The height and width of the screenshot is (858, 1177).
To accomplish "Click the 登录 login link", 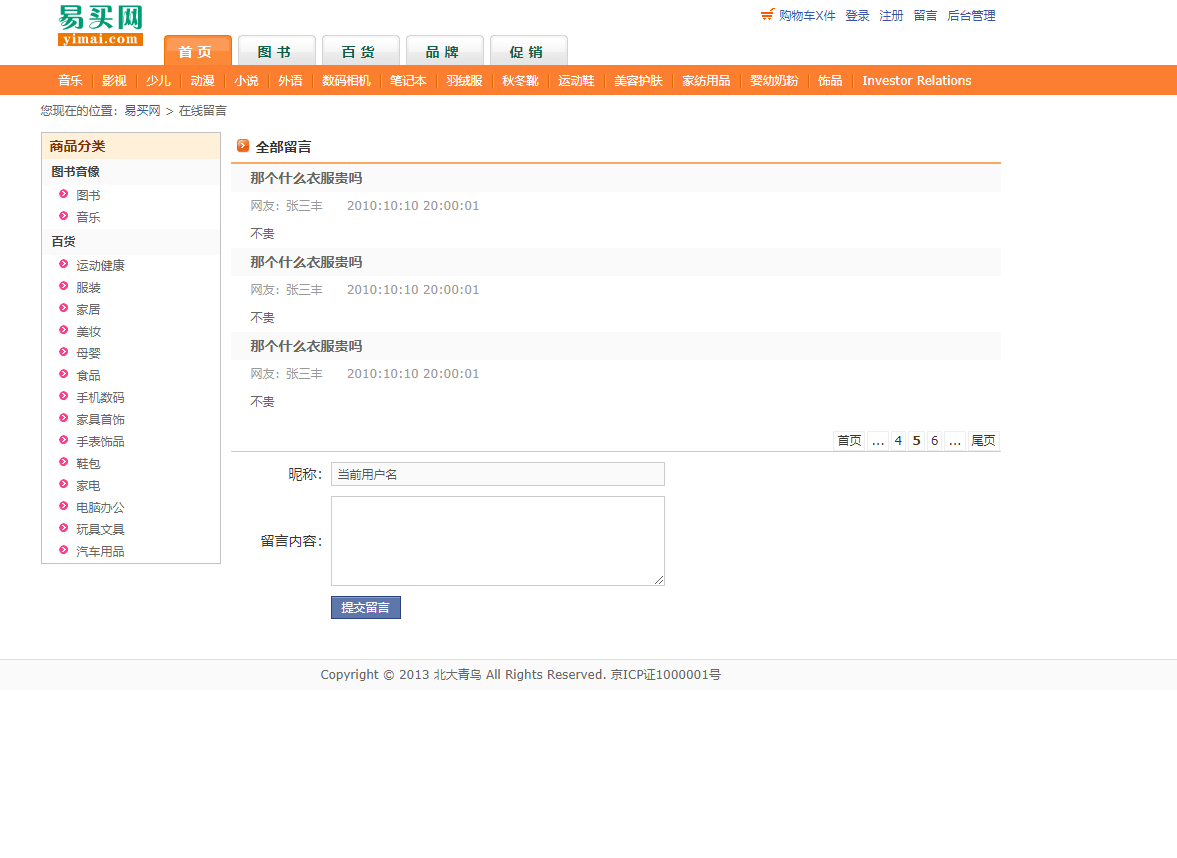I will [x=857, y=15].
